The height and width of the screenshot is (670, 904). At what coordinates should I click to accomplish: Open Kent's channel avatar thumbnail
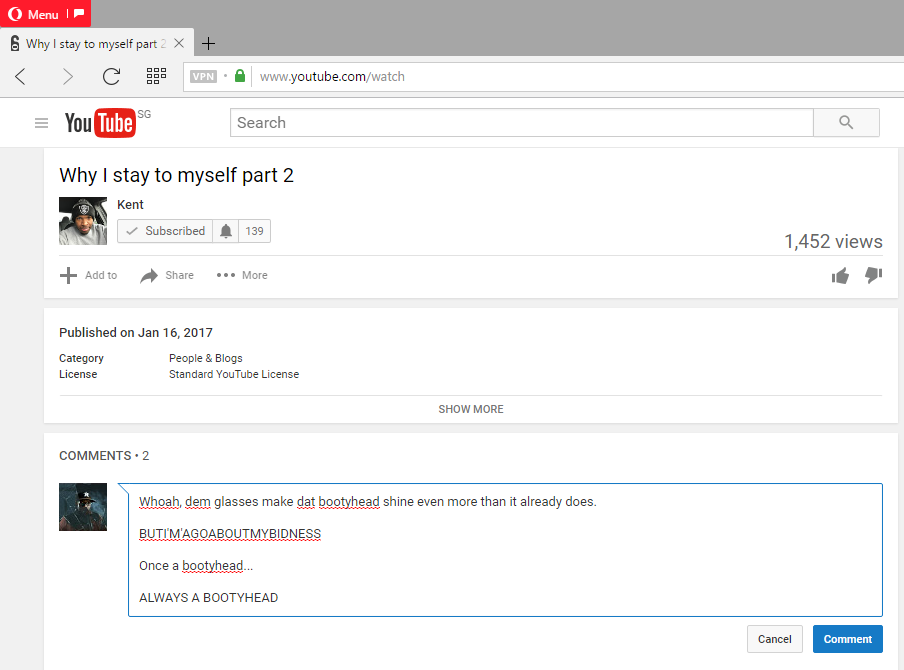pyautogui.click(x=83, y=221)
